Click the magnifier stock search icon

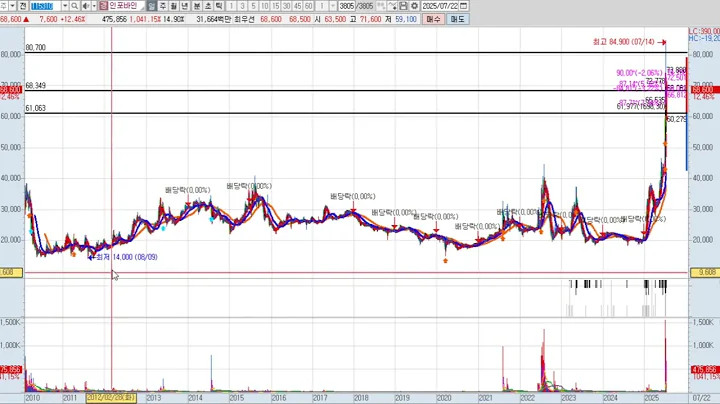coord(74,6)
